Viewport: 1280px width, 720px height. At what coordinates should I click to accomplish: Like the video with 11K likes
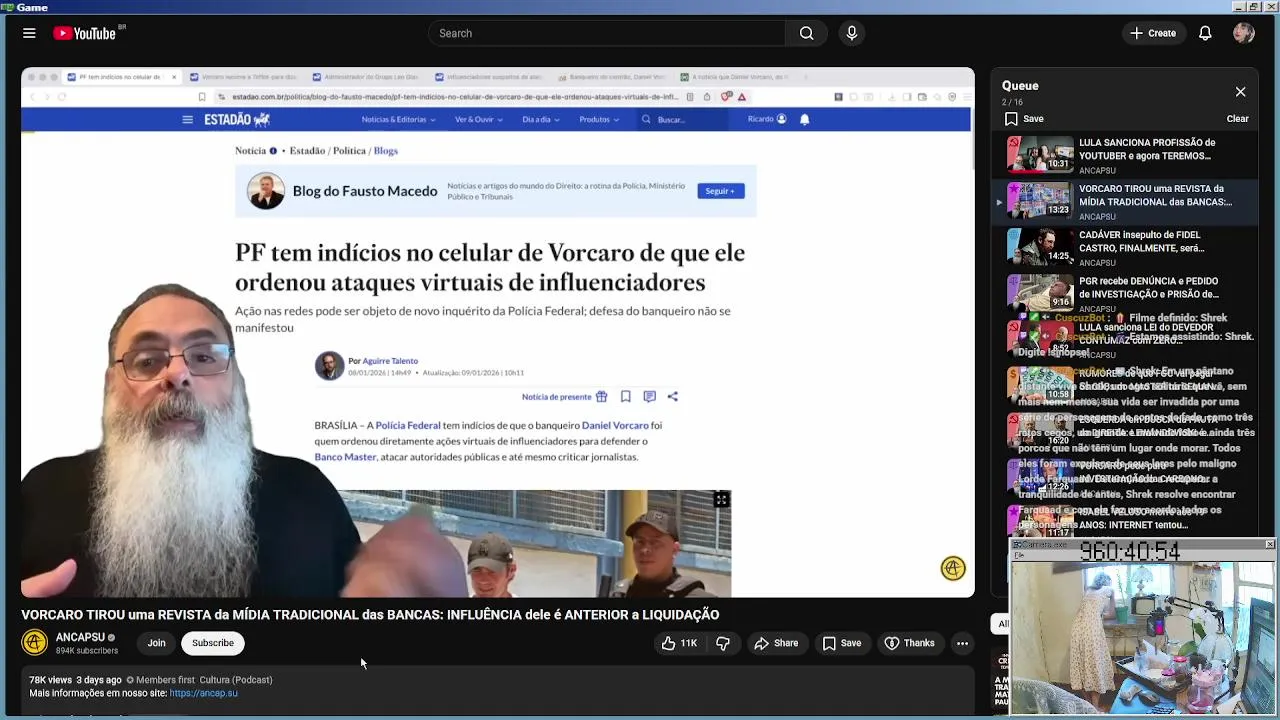point(679,643)
